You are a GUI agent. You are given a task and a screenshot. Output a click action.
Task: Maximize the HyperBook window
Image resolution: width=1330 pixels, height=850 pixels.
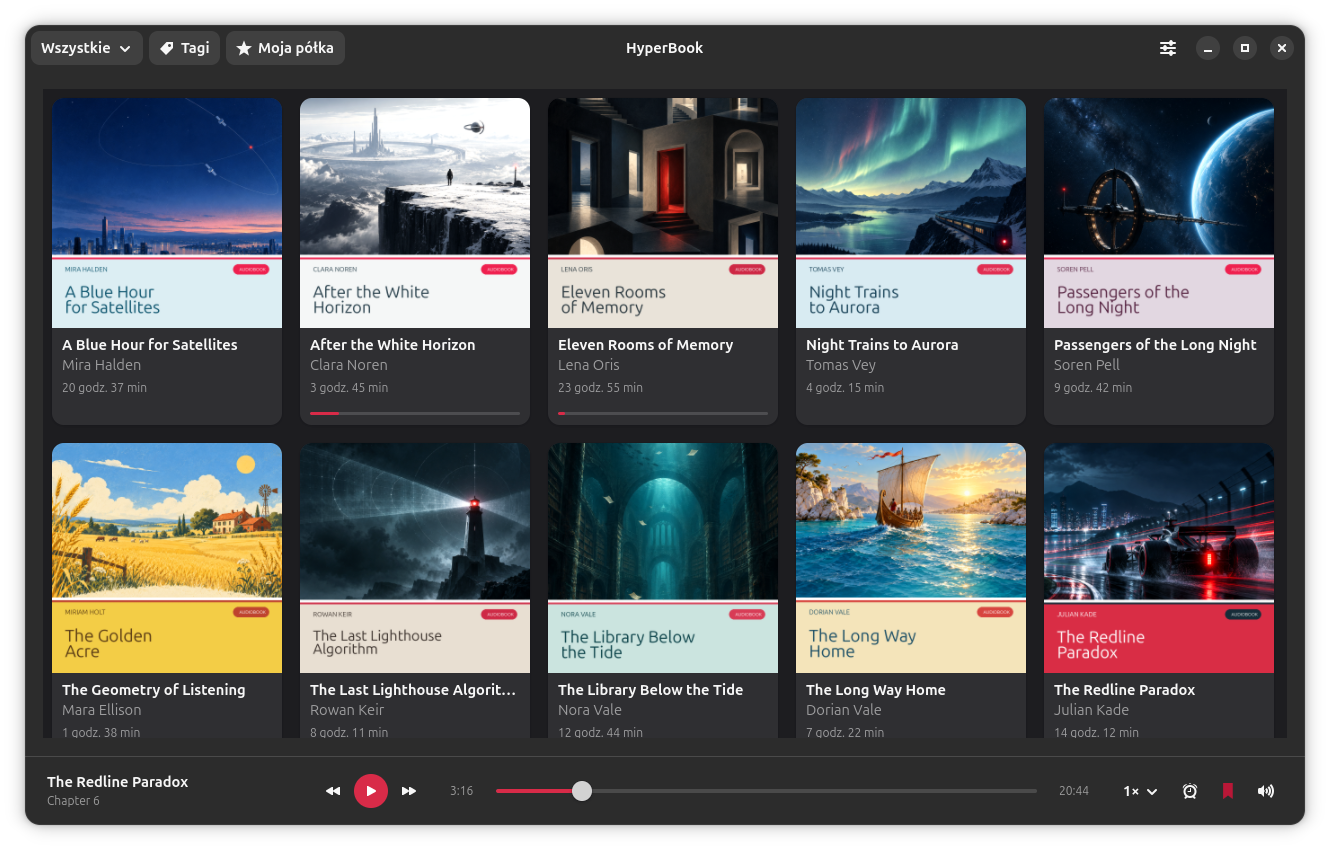pos(1245,48)
